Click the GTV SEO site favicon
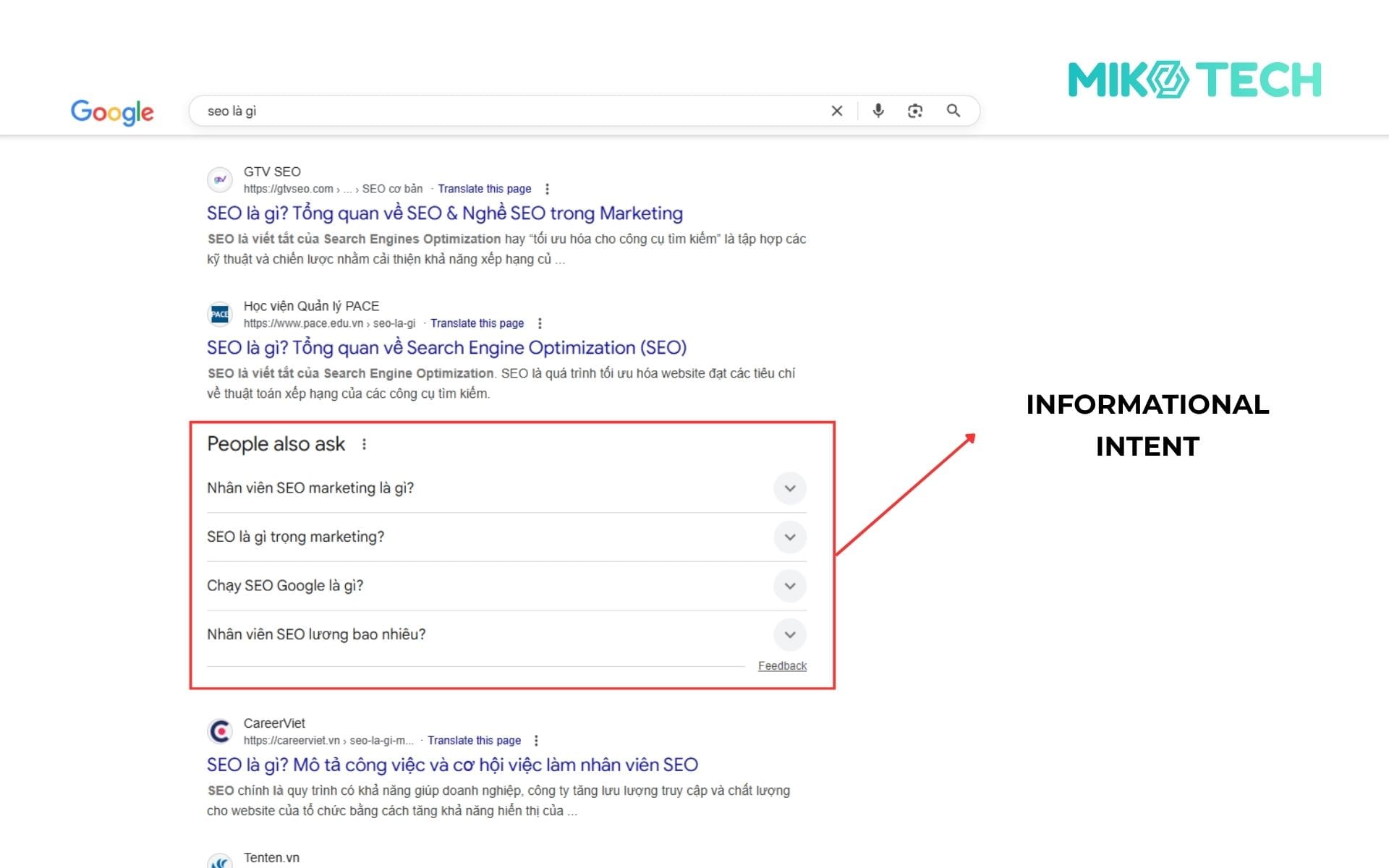 click(x=221, y=179)
